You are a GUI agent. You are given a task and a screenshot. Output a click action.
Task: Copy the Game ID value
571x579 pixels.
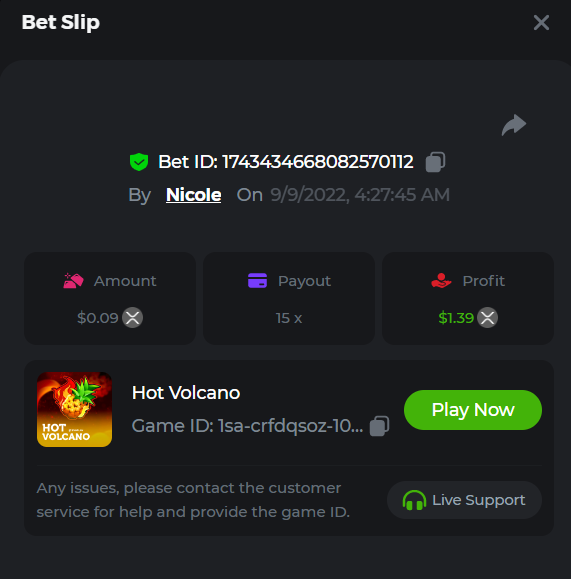pos(380,426)
